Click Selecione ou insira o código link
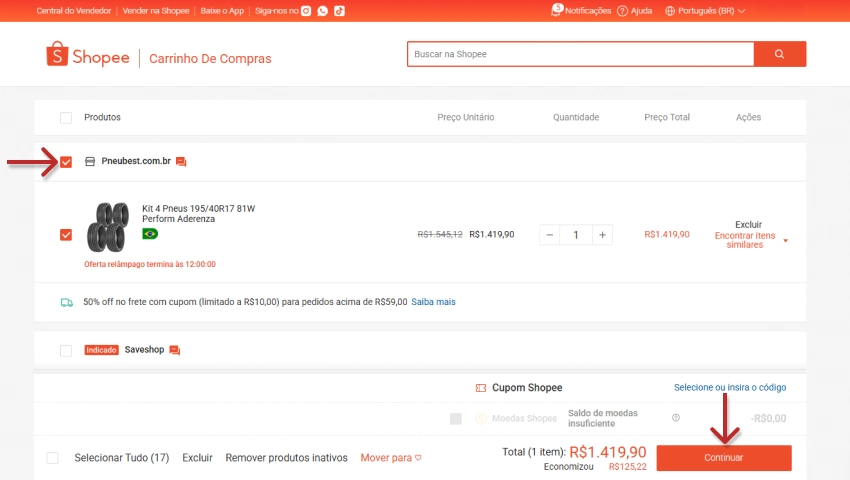Image resolution: width=850 pixels, height=480 pixels. (730, 387)
